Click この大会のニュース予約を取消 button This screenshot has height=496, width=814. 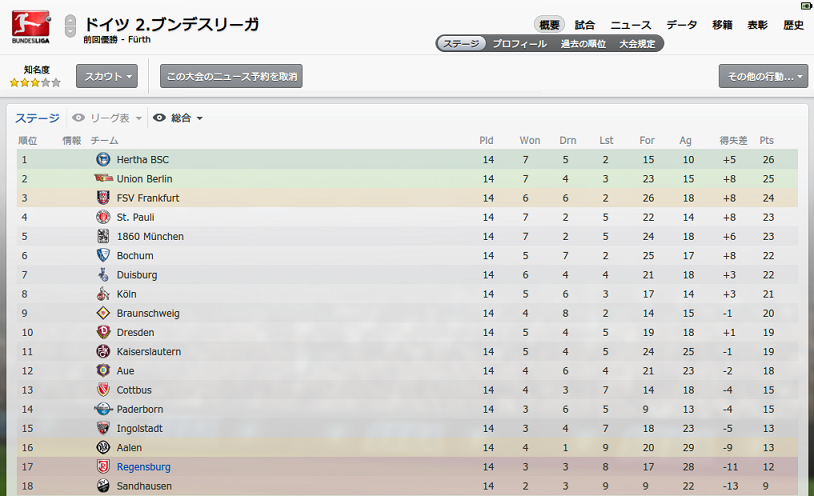231,76
